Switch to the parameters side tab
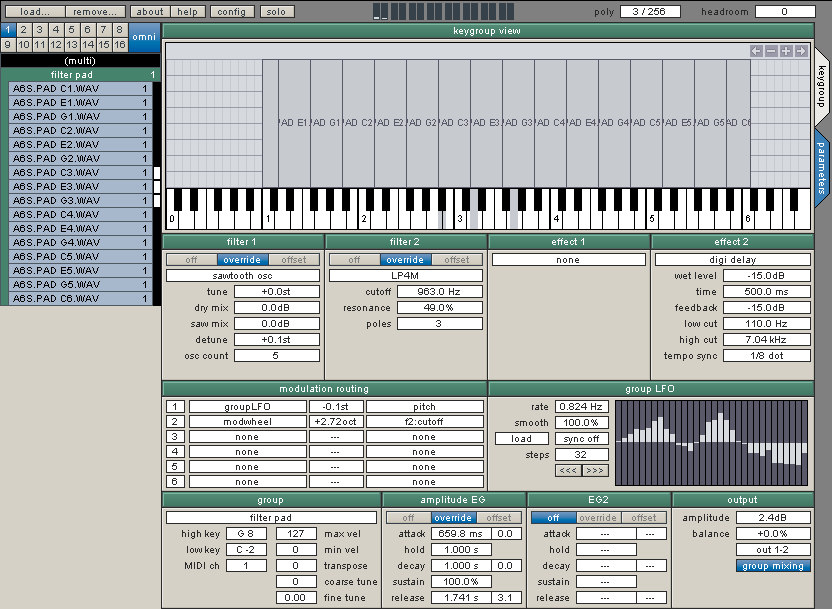 [x=821, y=167]
